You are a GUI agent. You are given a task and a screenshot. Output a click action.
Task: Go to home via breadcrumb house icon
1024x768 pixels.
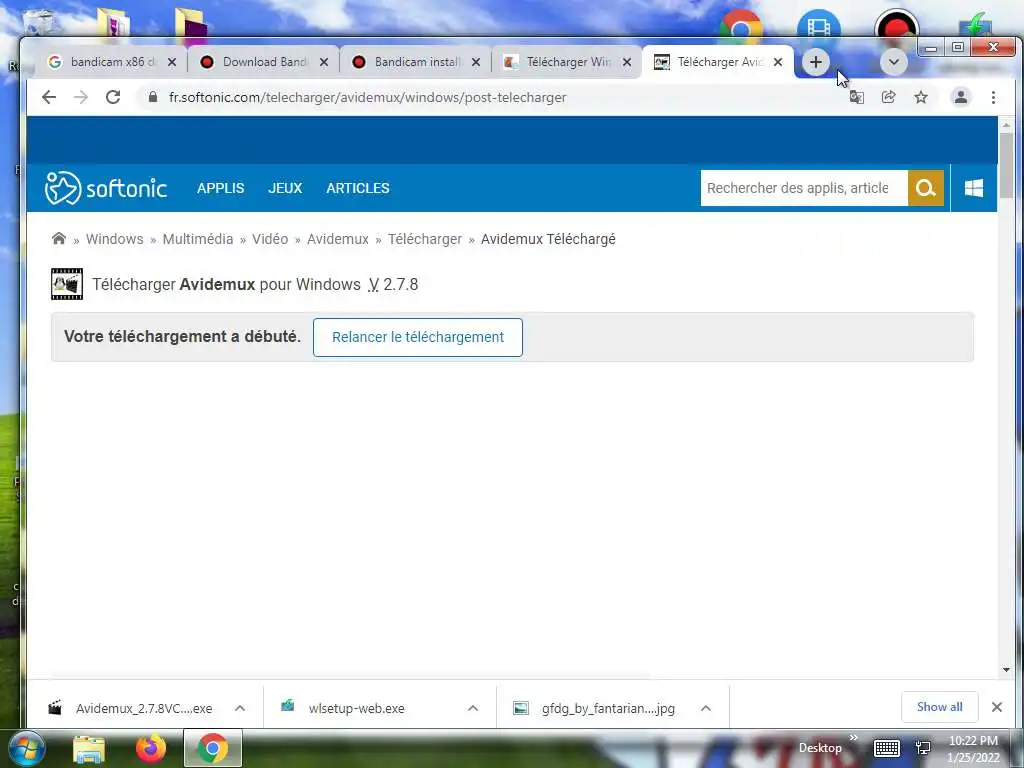pos(59,238)
